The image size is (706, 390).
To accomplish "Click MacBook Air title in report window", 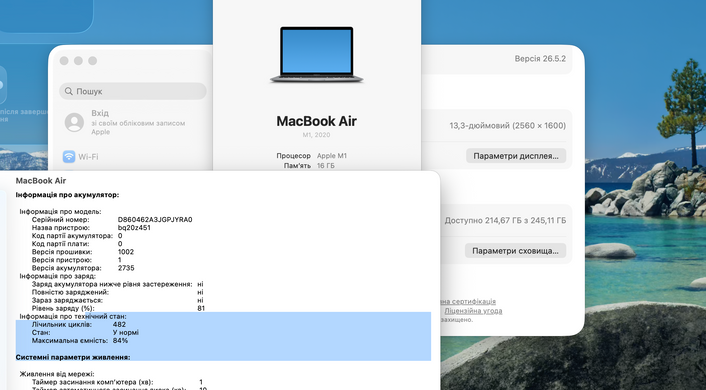I will [41, 181].
